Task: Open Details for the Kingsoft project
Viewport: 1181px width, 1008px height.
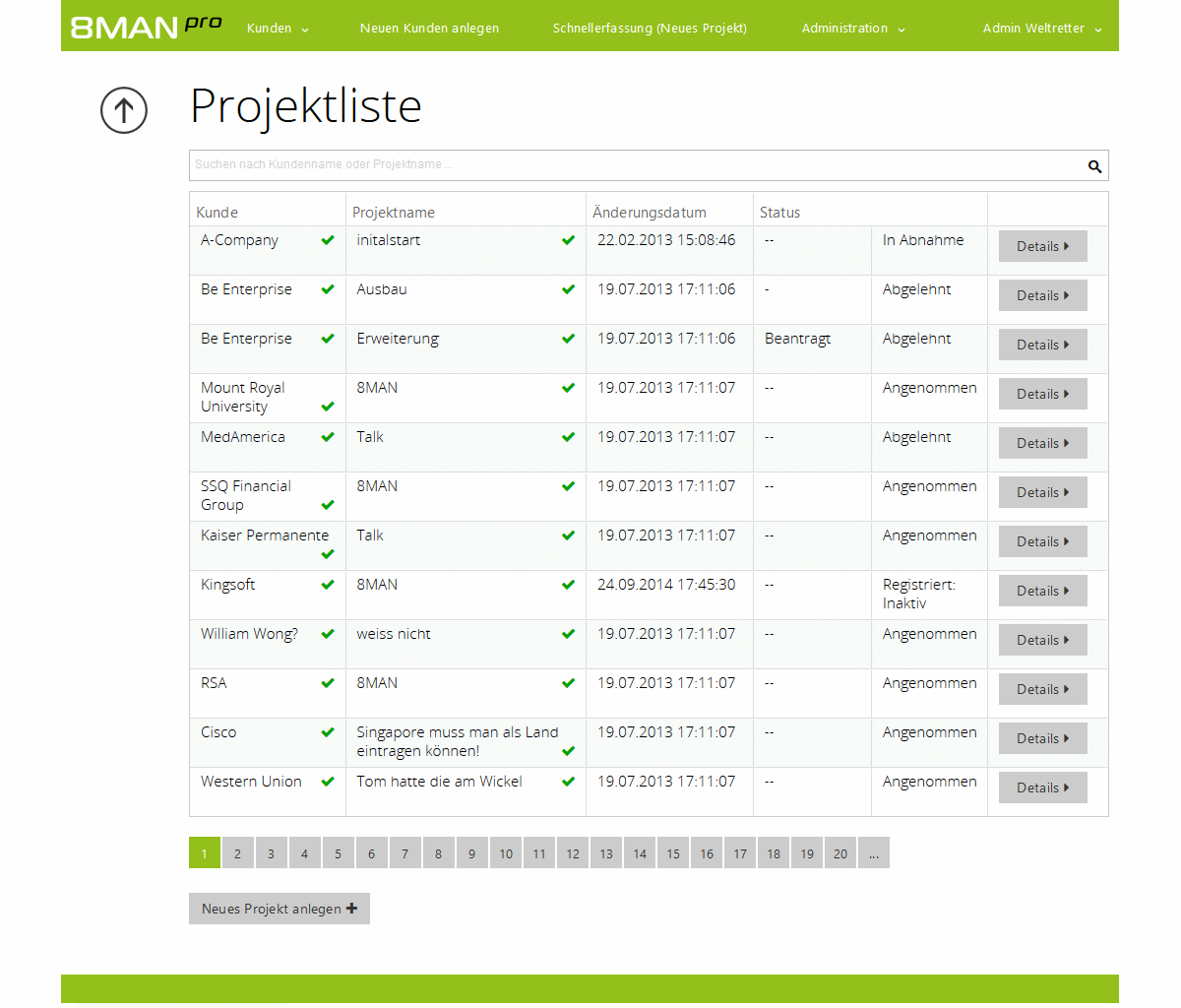Action: tap(1041, 591)
